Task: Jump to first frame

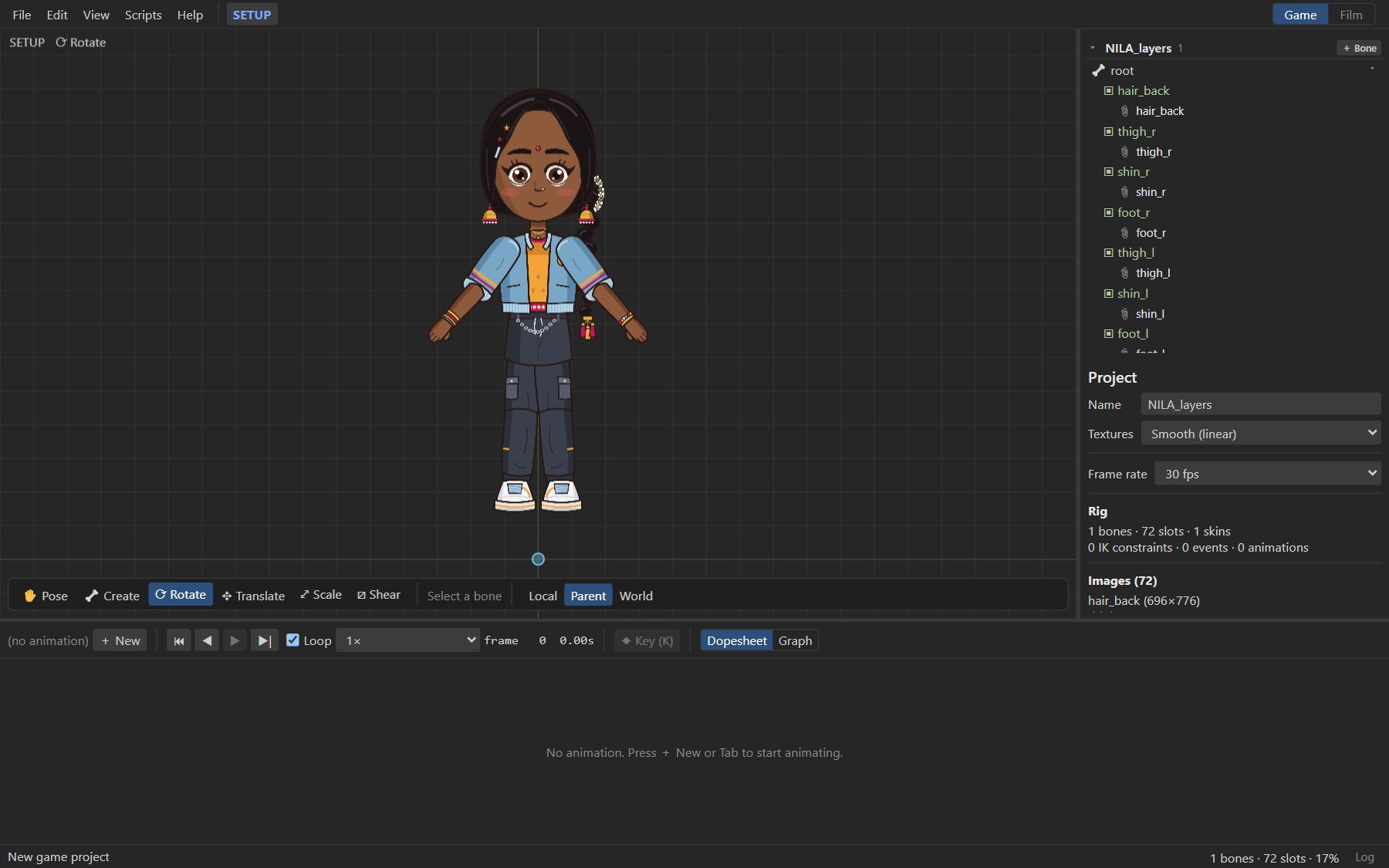Action: coord(179,640)
